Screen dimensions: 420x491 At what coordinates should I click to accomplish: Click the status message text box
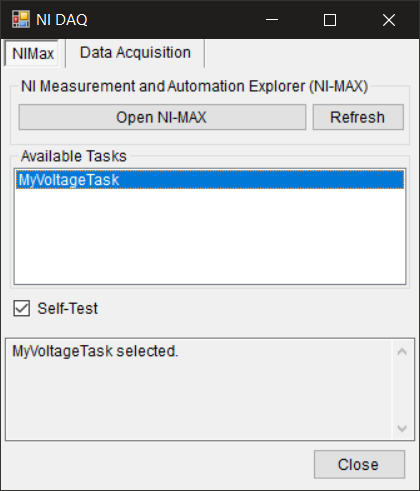click(x=198, y=389)
